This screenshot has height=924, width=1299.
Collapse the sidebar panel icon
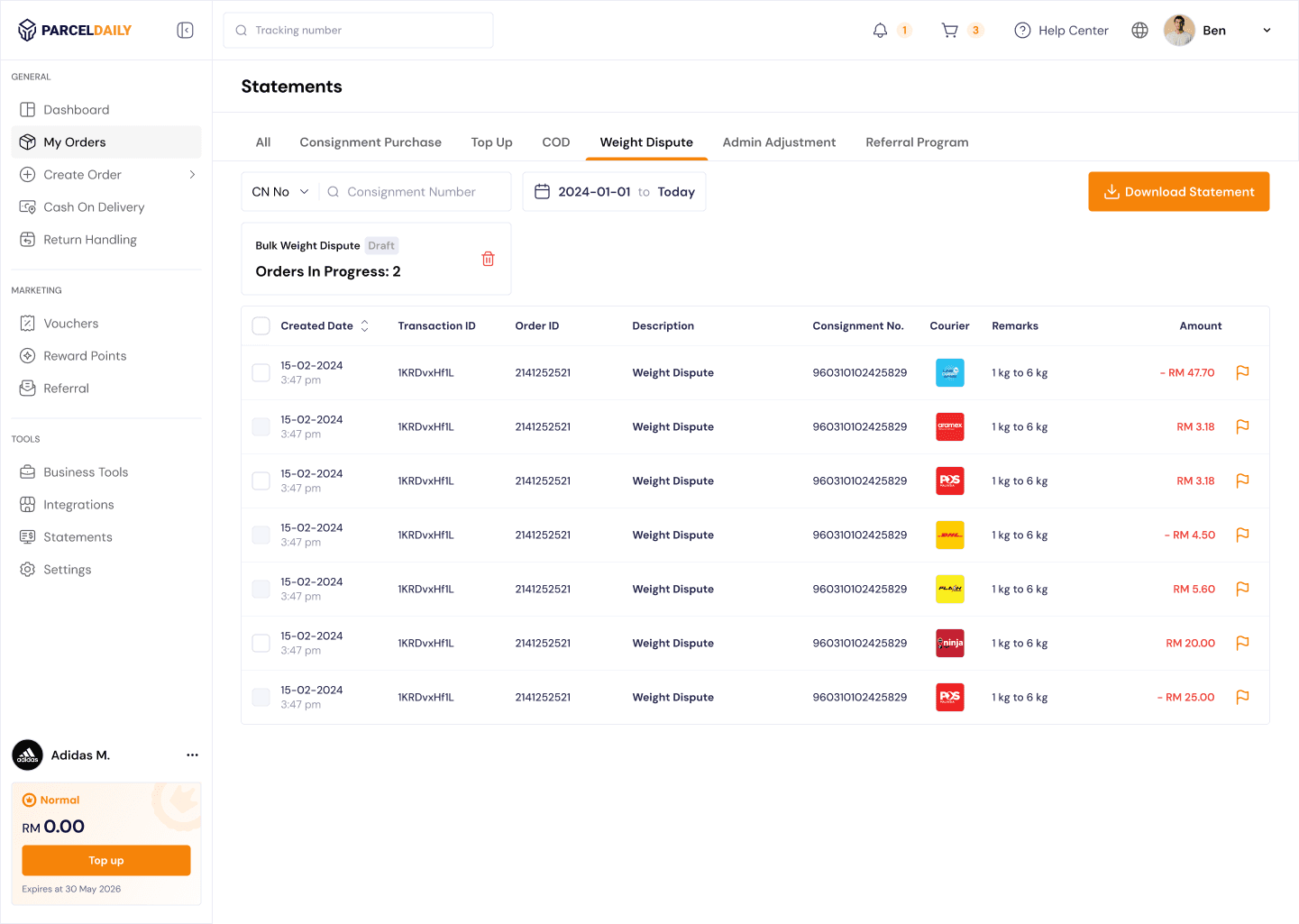[x=185, y=31]
